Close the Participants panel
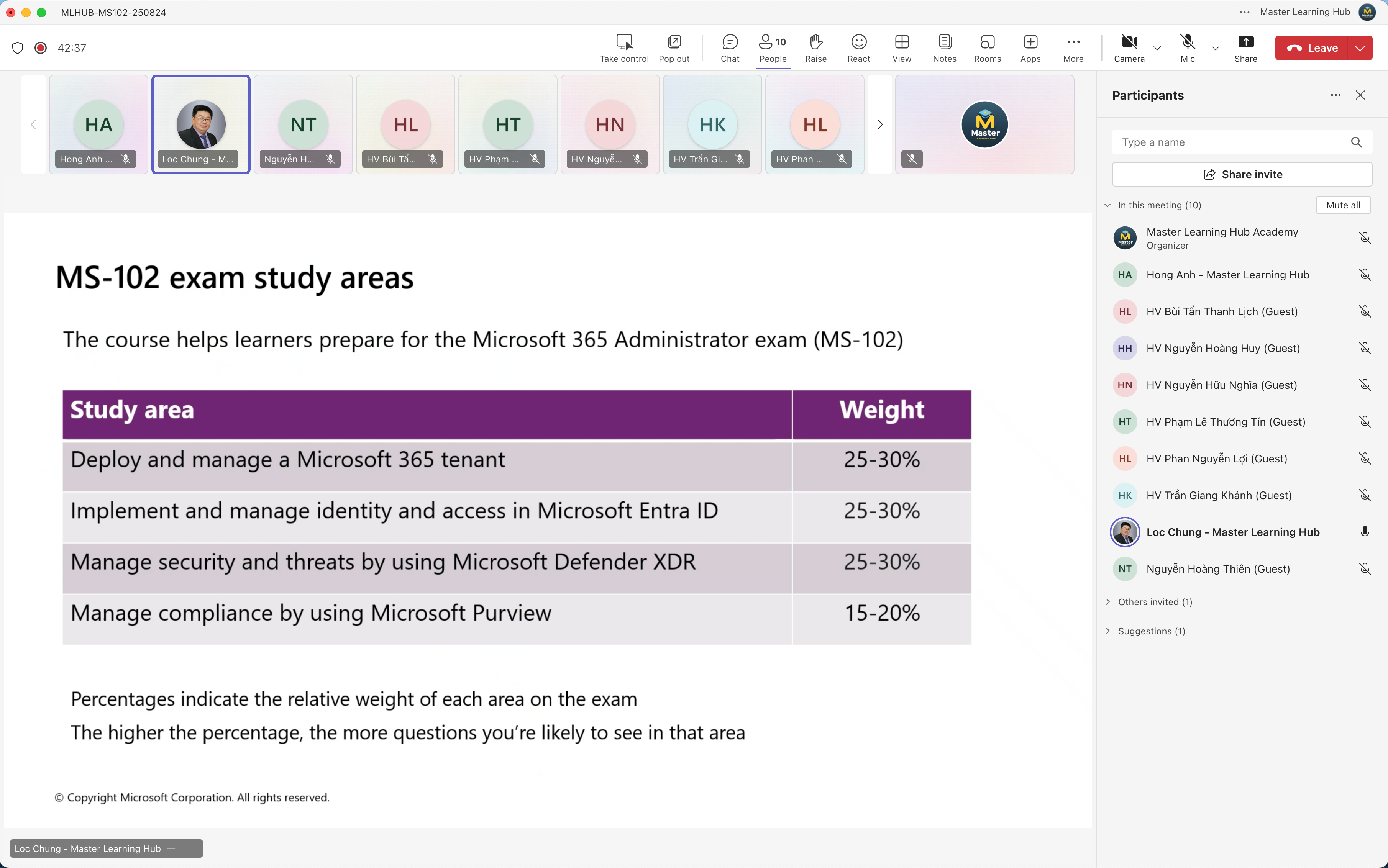The image size is (1388, 868). [x=1360, y=95]
